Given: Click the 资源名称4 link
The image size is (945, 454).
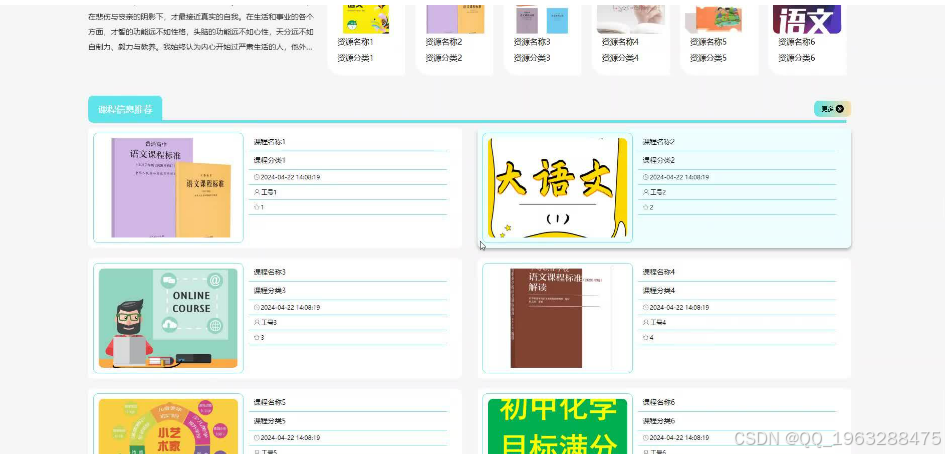Looking at the screenshot, I should [620, 42].
